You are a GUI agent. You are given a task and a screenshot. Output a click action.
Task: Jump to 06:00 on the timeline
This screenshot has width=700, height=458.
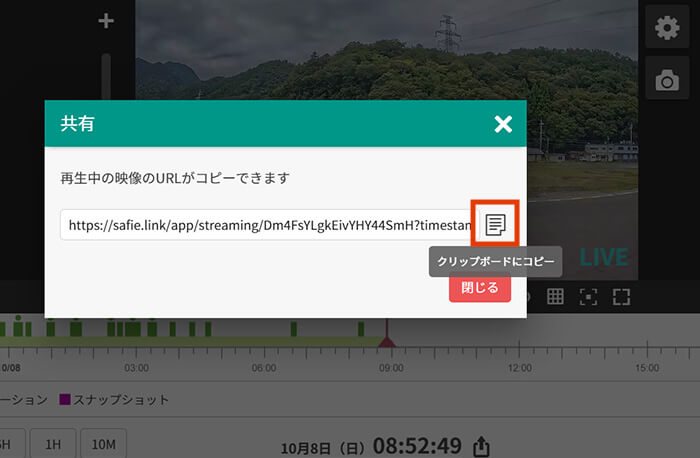pyautogui.click(x=264, y=368)
